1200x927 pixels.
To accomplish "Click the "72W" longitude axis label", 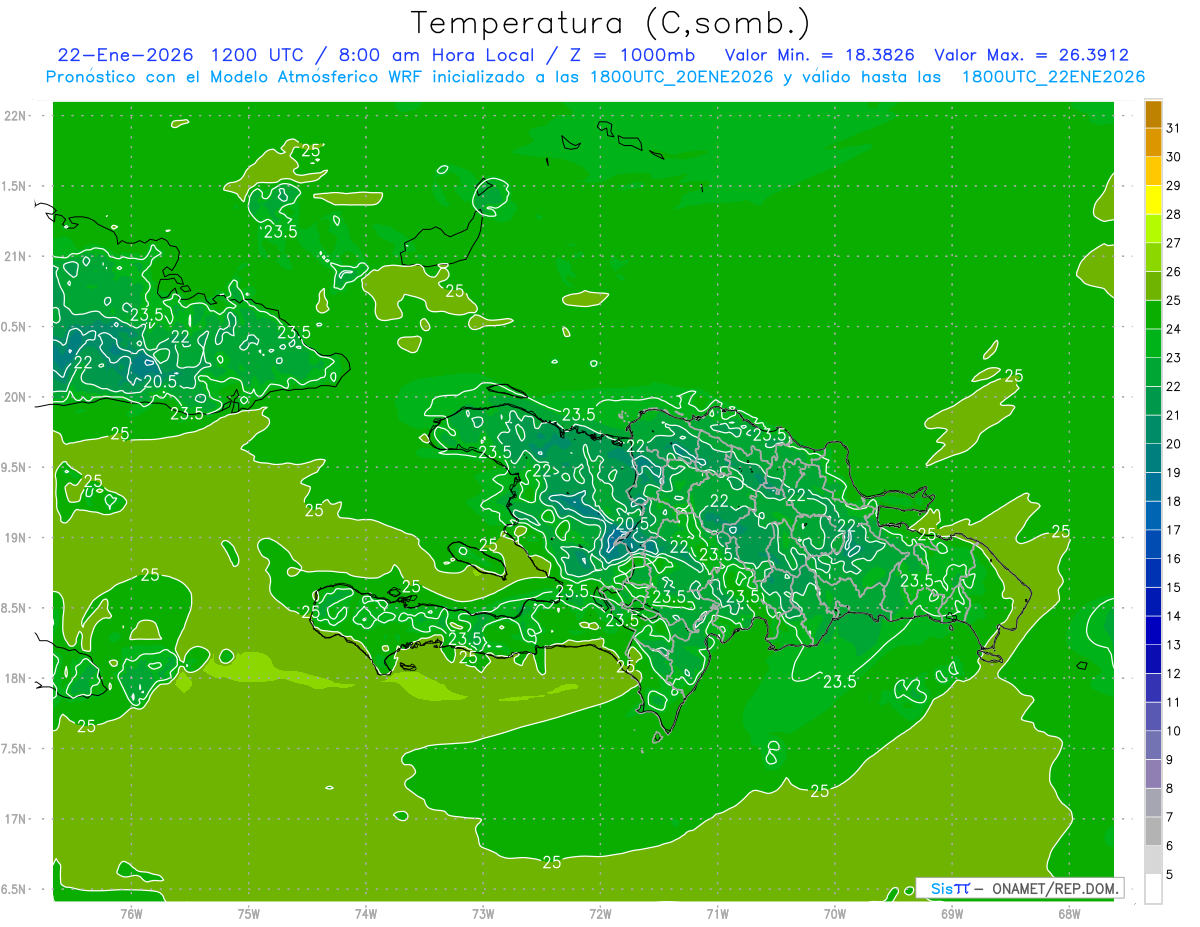I will tap(600, 913).
